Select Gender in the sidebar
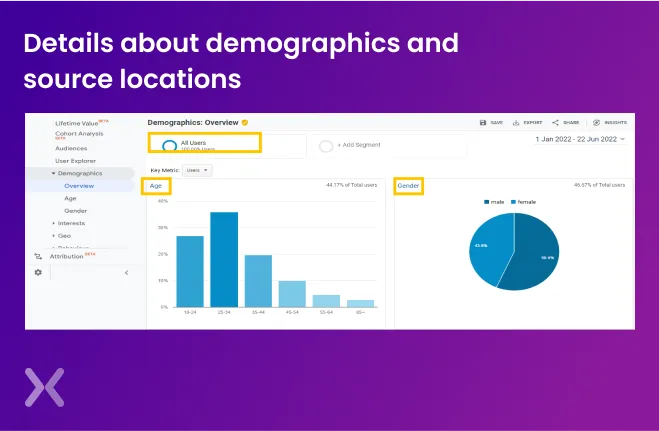This screenshot has height=431, width=659. pos(76,211)
